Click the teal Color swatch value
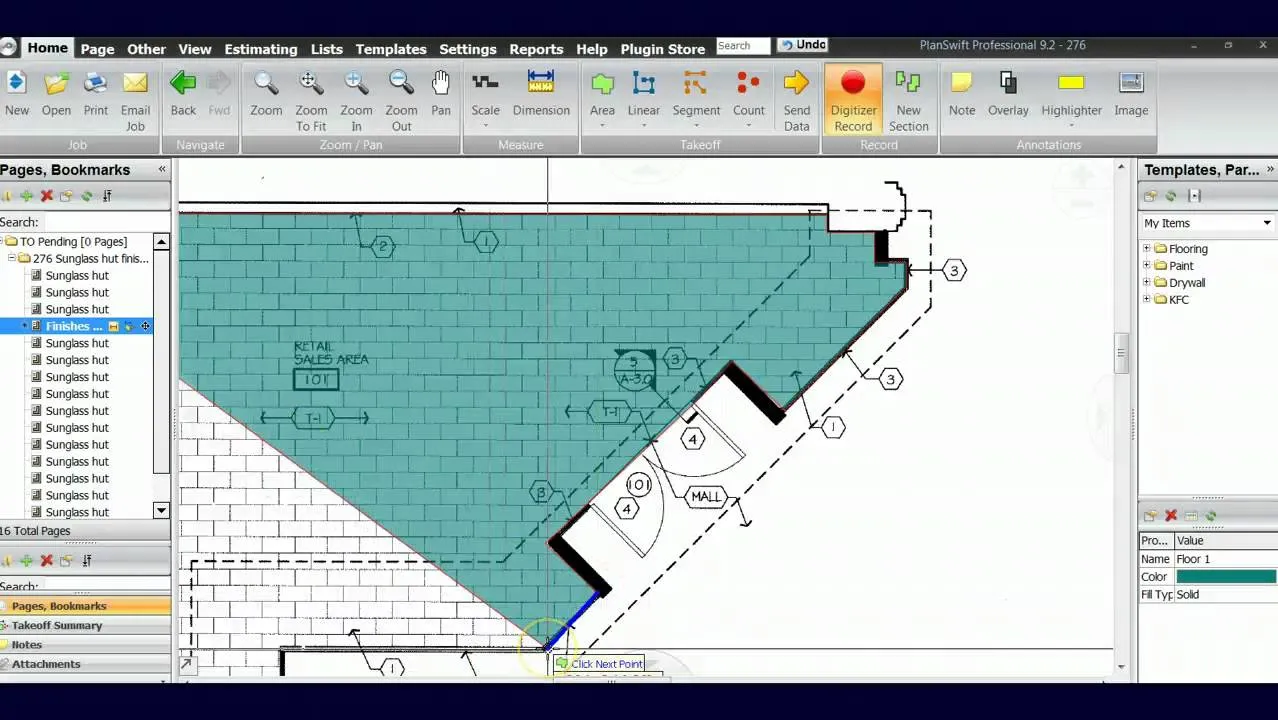Viewport: 1278px width, 720px height. coord(1226,577)
